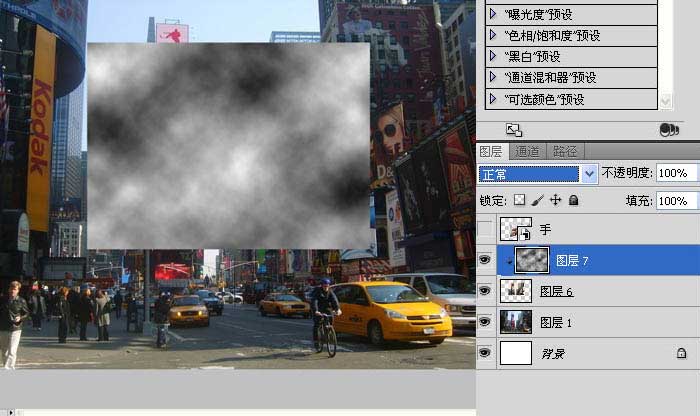
Task: Expand the "黑白"预设 preset group
Action: 493,56
